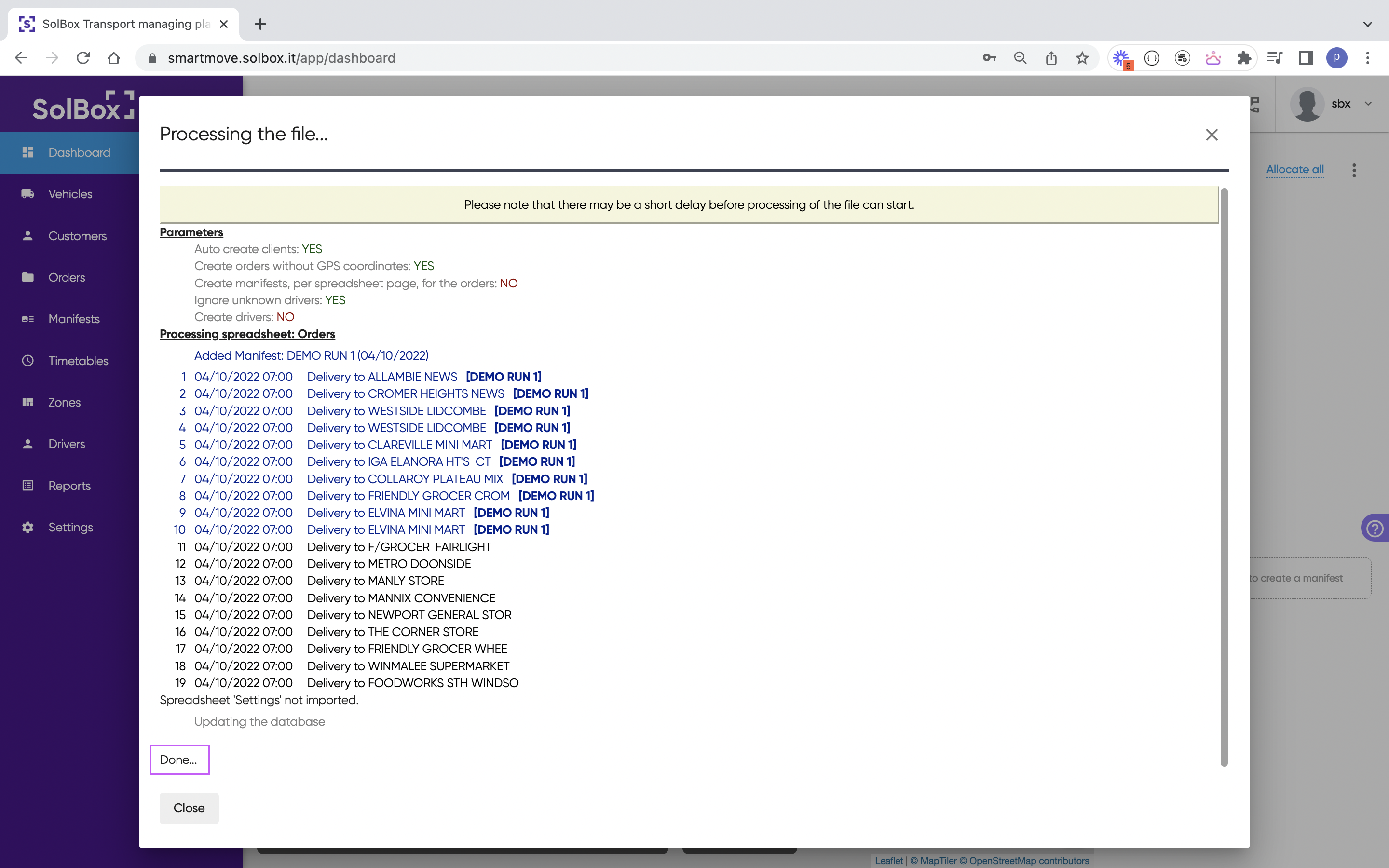Click the Timetables clock icon
Viewport: 1389px width, 868px height.
[27, 361]
